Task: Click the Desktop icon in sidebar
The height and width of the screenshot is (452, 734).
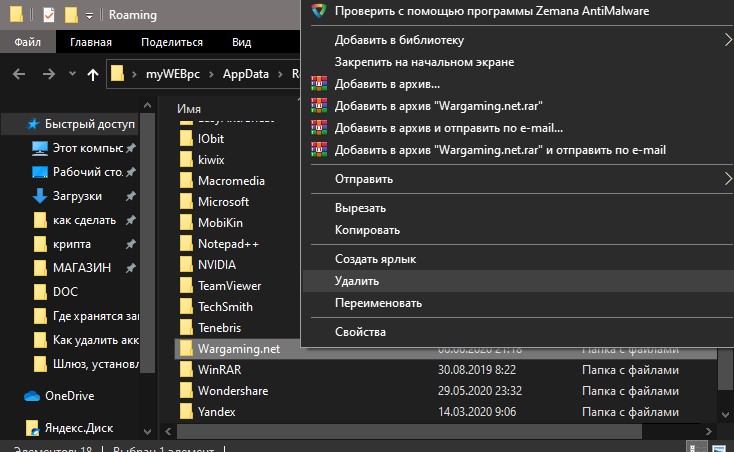Action: 40,172
